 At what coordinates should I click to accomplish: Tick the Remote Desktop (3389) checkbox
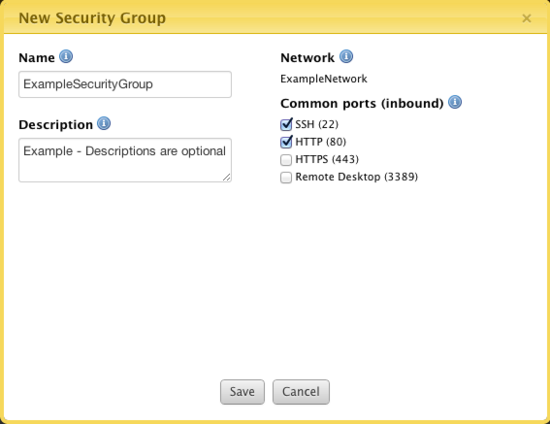(286, 177)
